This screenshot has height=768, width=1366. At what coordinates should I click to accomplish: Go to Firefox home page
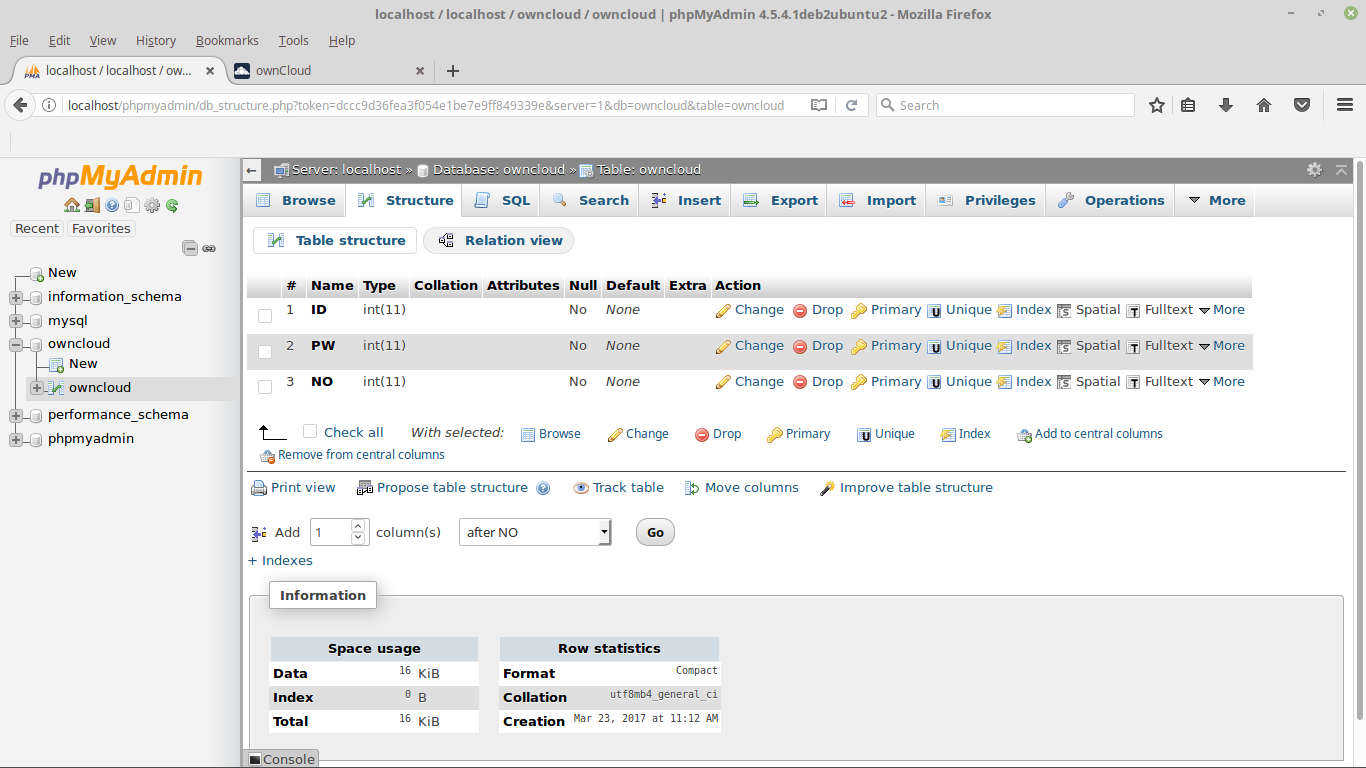[1264, 105]
